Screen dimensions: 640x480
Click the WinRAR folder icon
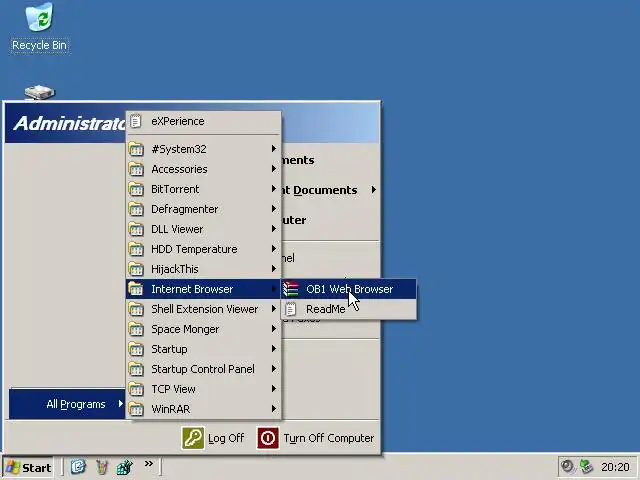pyautogui.click(x=136, y=409)
